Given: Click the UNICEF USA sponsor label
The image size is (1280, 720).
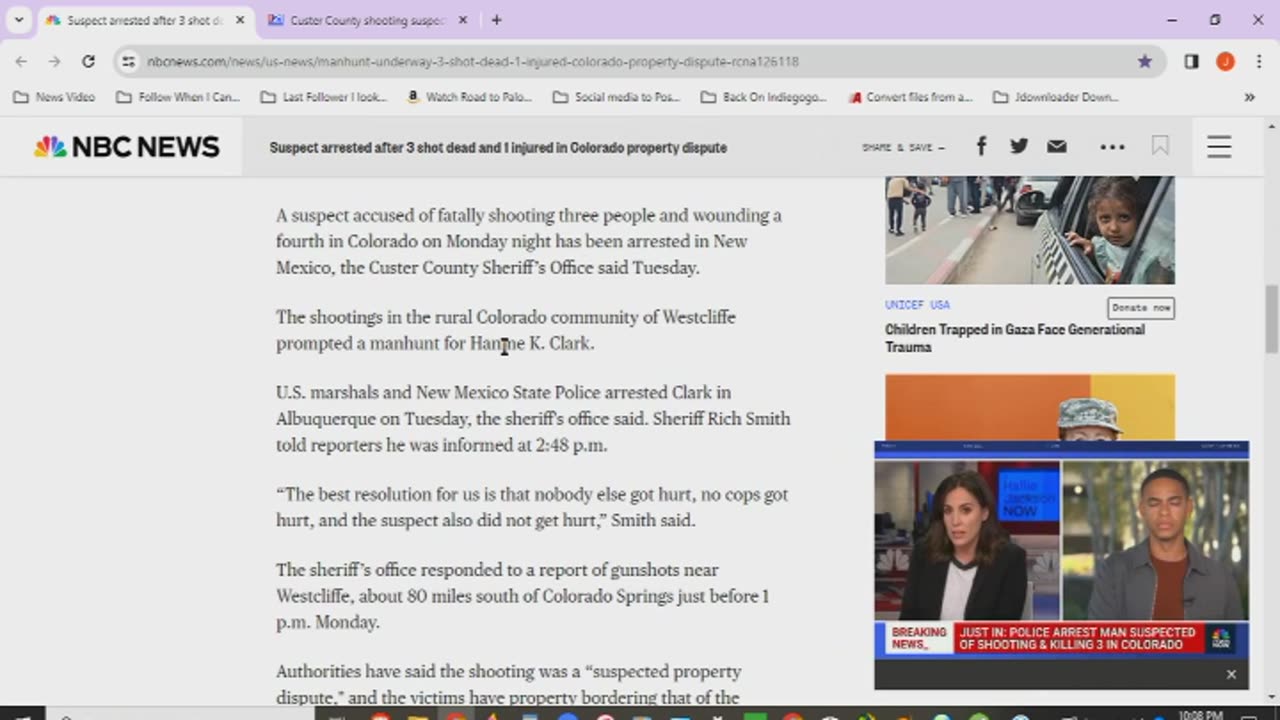Looking at the screenshot, I should [x=917, y=305].
